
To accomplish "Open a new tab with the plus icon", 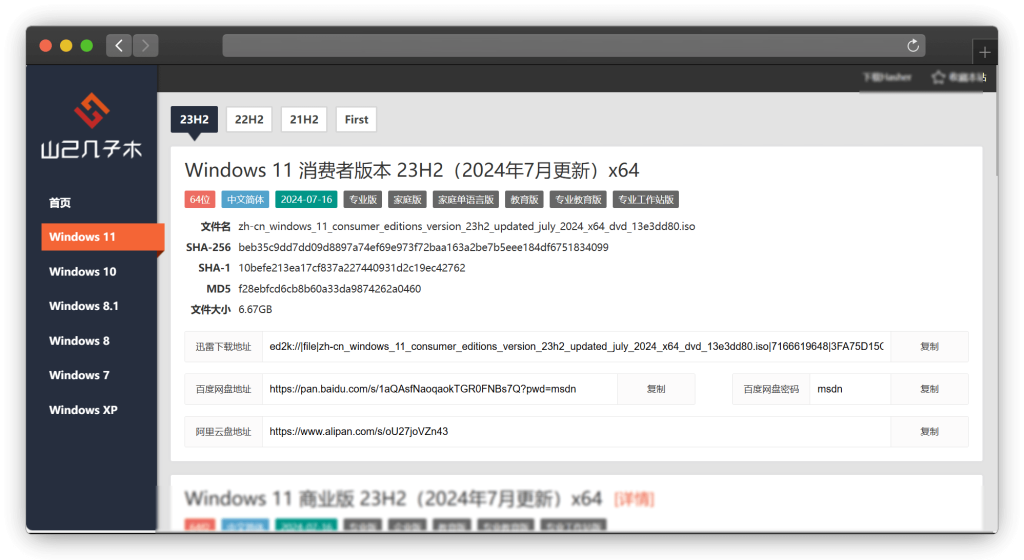I will pyautogui.click(x=985, y=52).
